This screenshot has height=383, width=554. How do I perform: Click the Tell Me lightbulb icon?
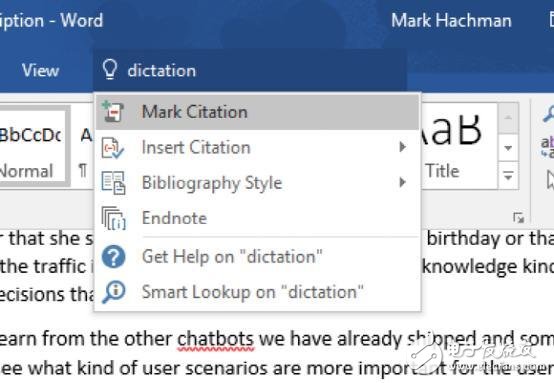110,69
